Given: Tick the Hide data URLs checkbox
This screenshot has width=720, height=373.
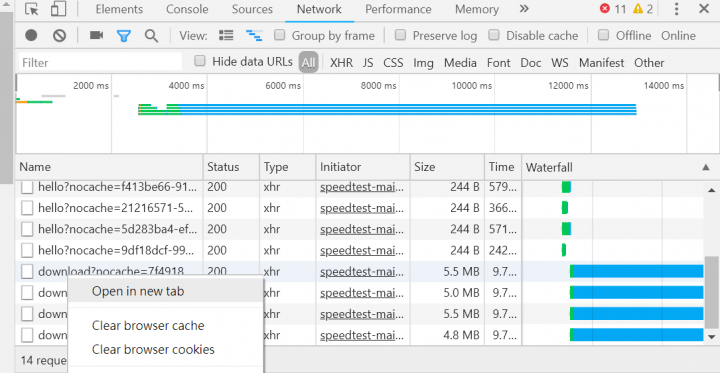Looking at the screenshot, I should pyautogui.click(x=200, y=61).
